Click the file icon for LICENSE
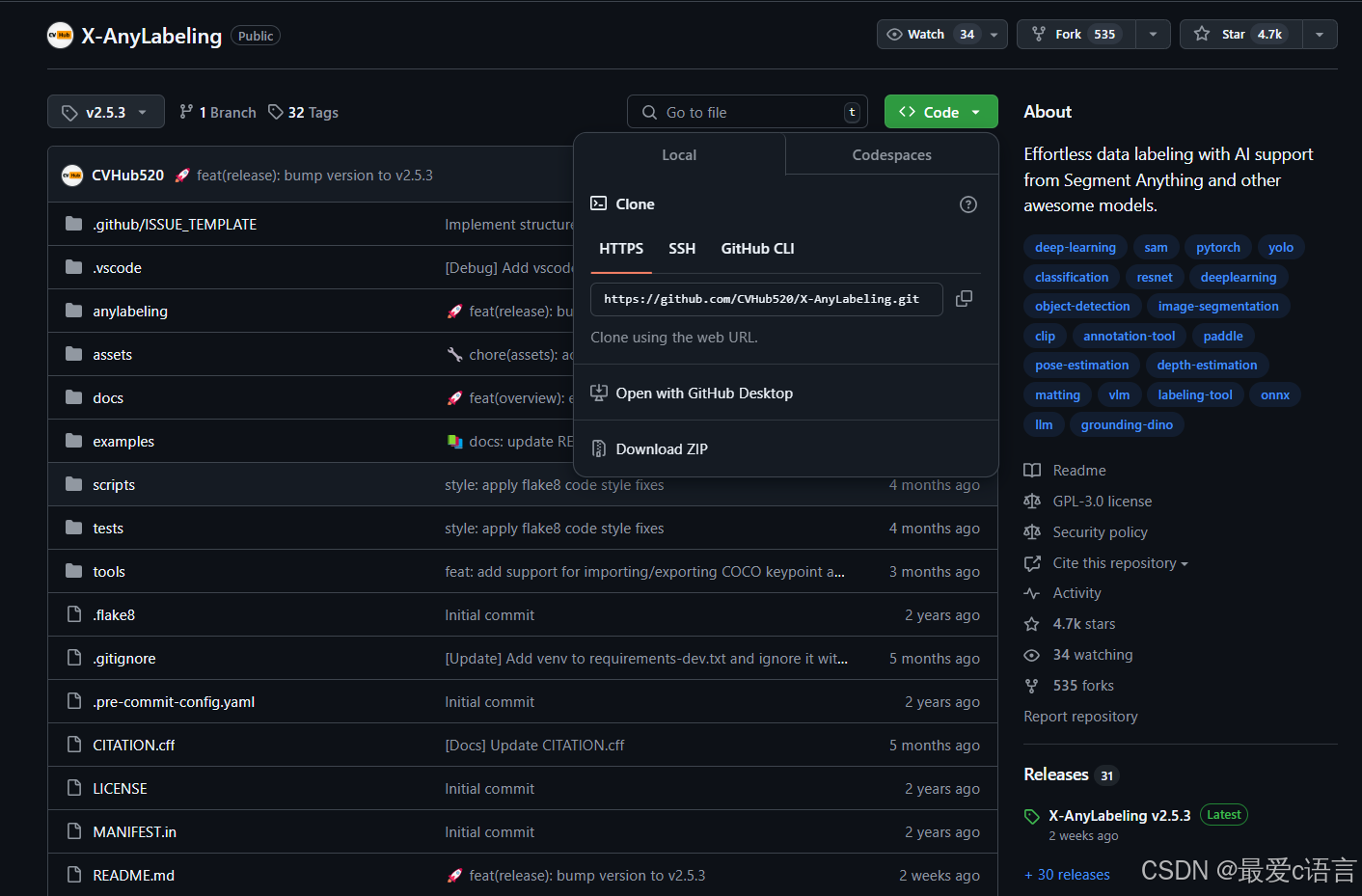 point(74,788)
